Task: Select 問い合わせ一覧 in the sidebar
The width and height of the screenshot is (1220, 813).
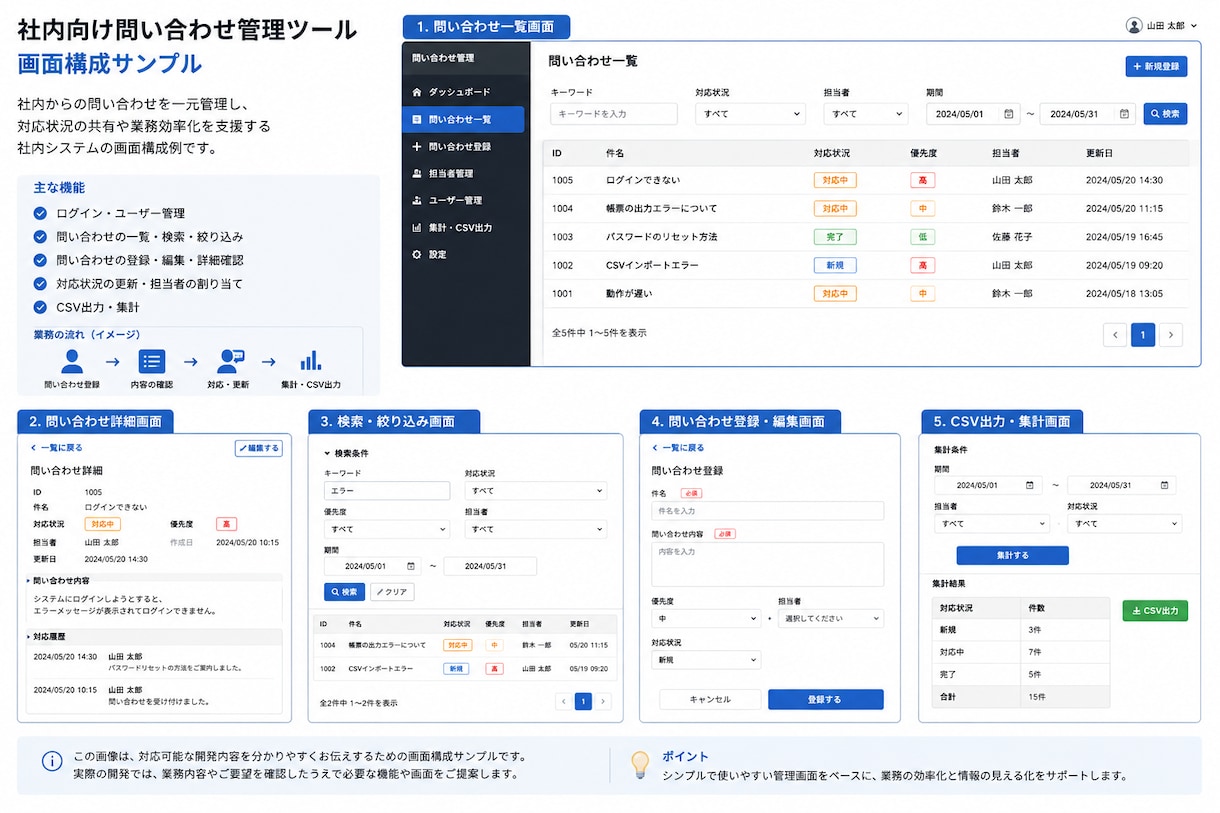Action: 462,119
